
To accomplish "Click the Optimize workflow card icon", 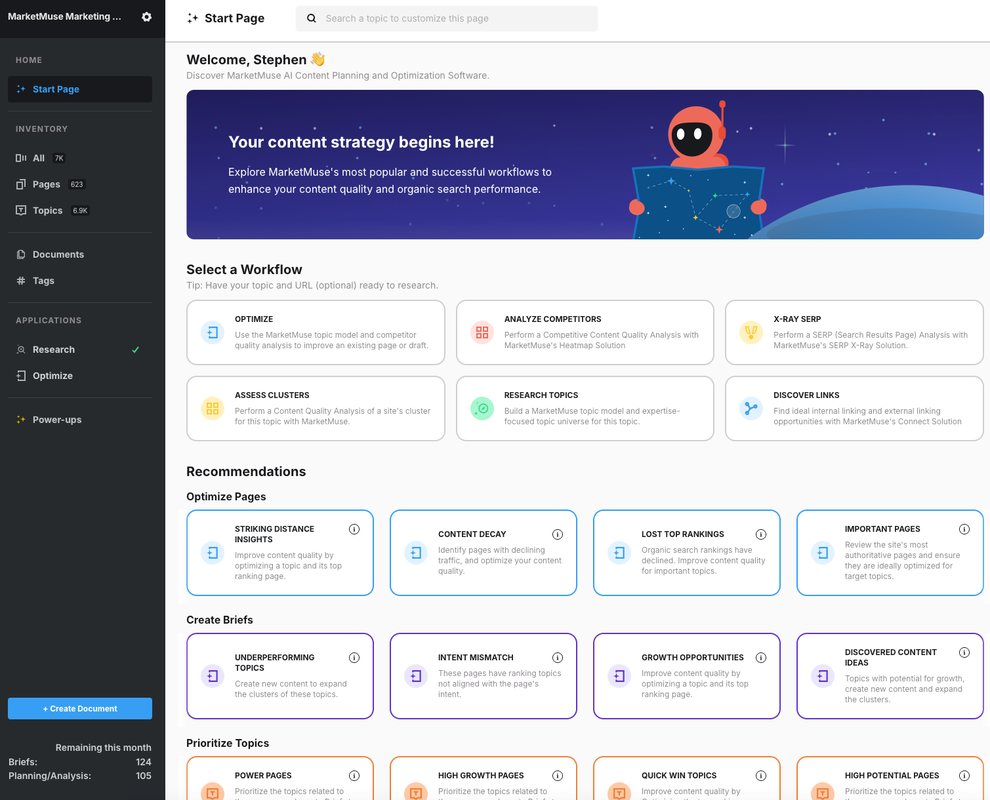I will coord(213,332).
